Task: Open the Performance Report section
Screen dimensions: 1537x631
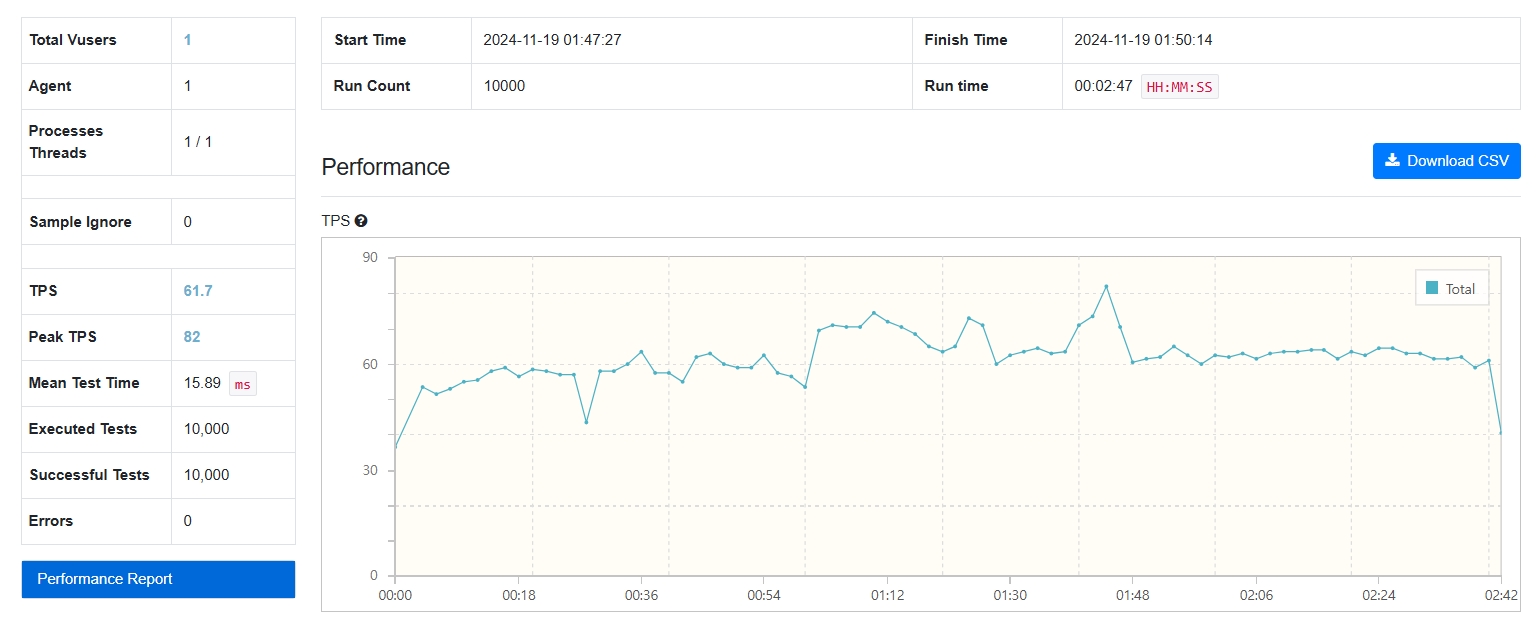Action: (158, 579)
